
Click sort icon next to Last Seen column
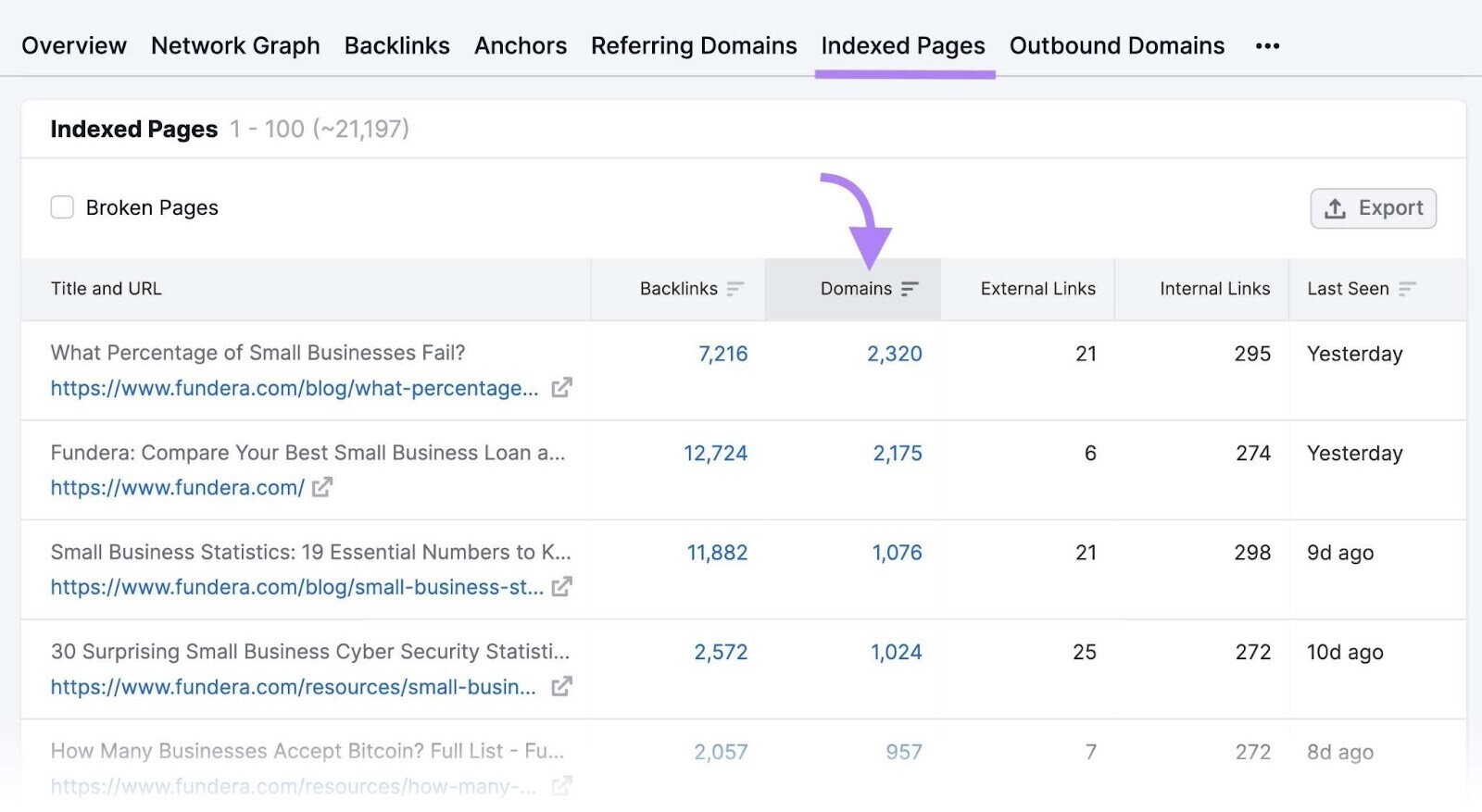click(1407, 289)
